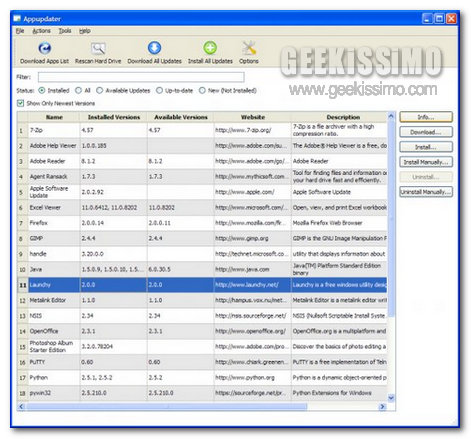Open the Actions menu
The image size is (471, 439).
tap(41, 31)
